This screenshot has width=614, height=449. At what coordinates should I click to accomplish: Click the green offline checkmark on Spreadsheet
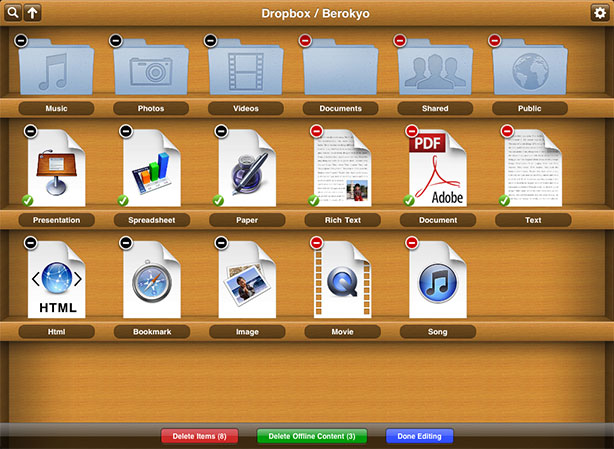[123, 200]
